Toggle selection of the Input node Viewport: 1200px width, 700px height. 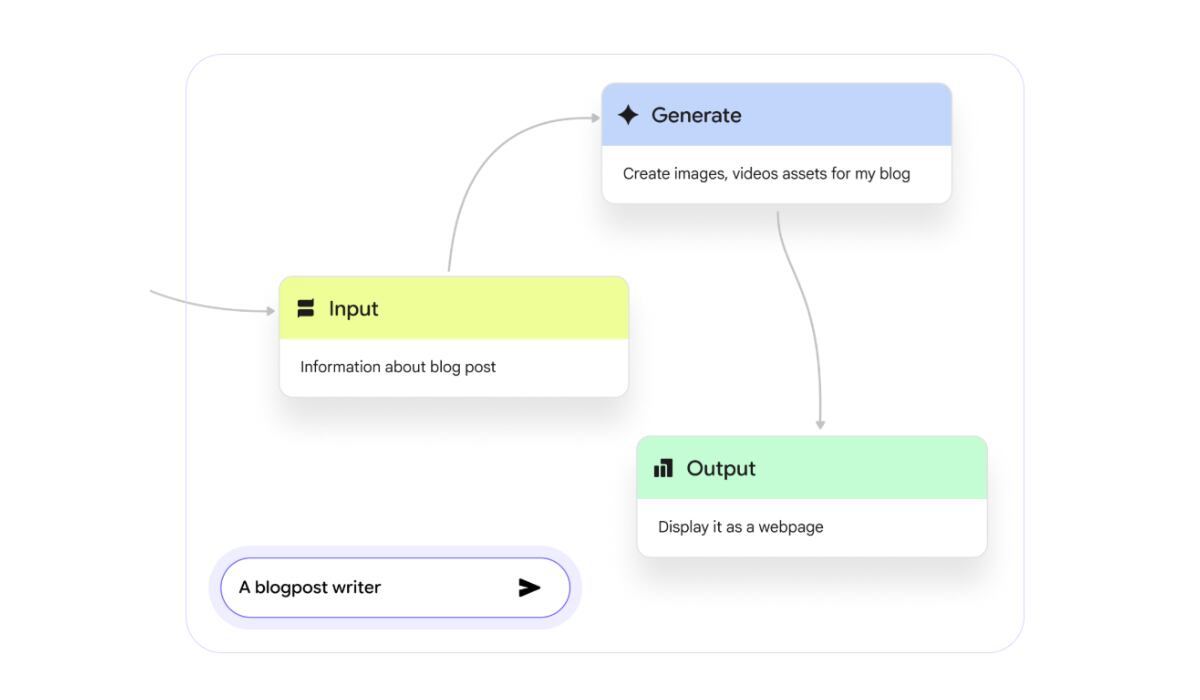click(x=453, y=309)
